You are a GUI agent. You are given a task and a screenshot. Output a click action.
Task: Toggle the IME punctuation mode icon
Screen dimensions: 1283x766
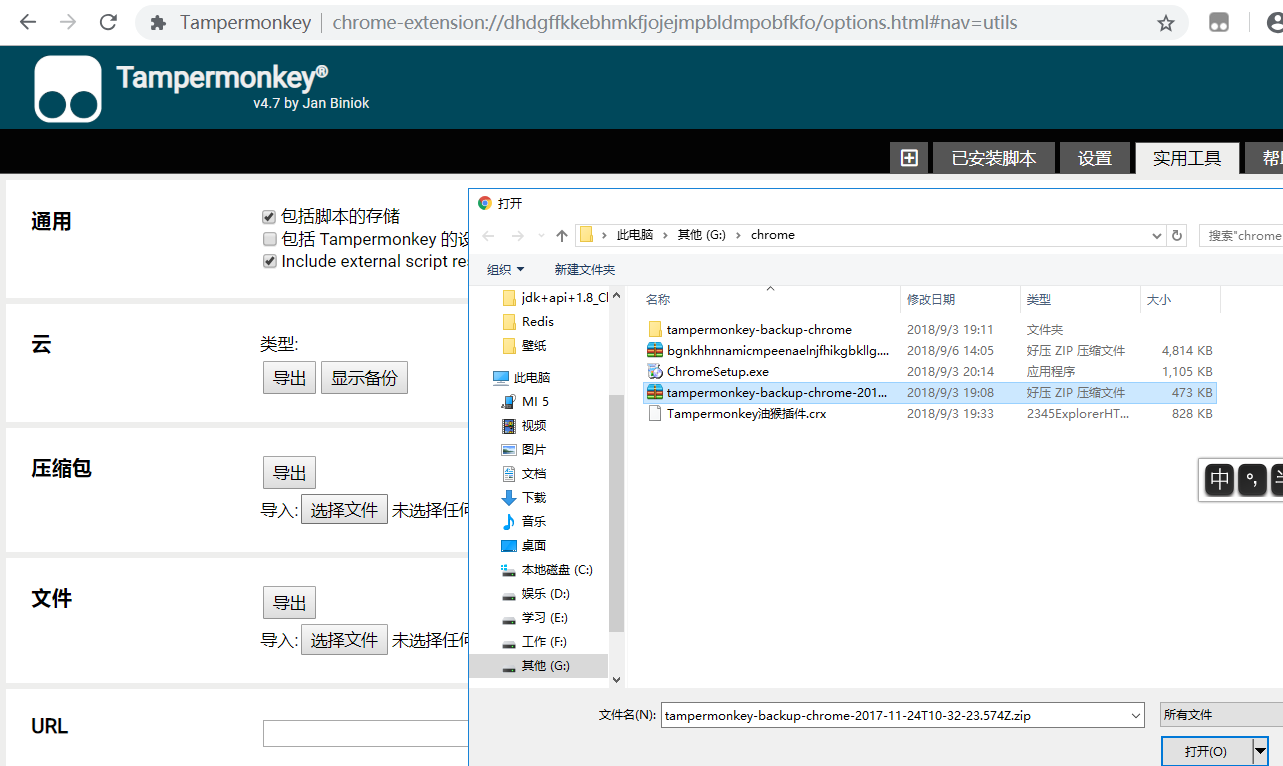pyautogui.click(x=1252, y=480)
